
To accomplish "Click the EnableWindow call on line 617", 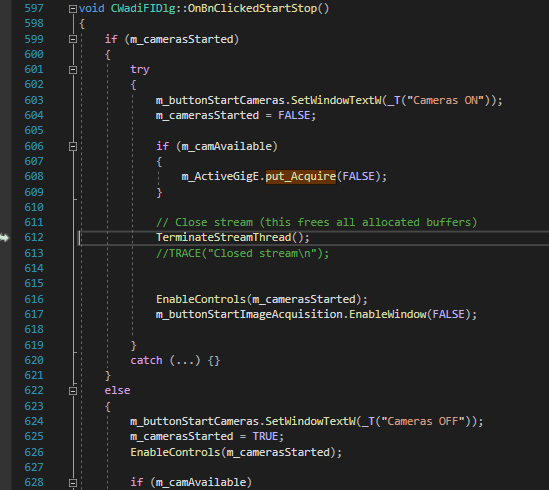I will (x=387, y=314).
